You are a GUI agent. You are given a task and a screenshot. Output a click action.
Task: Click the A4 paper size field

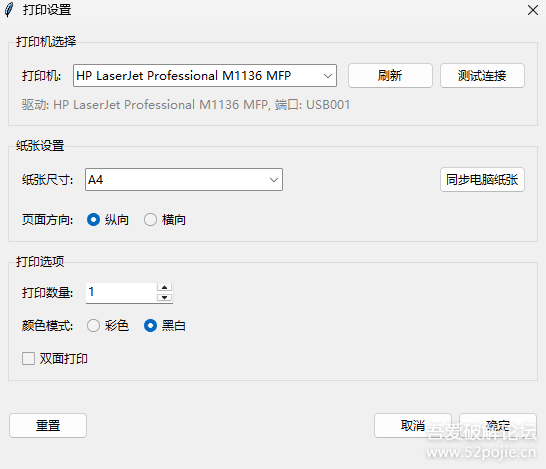coord(184,180)
